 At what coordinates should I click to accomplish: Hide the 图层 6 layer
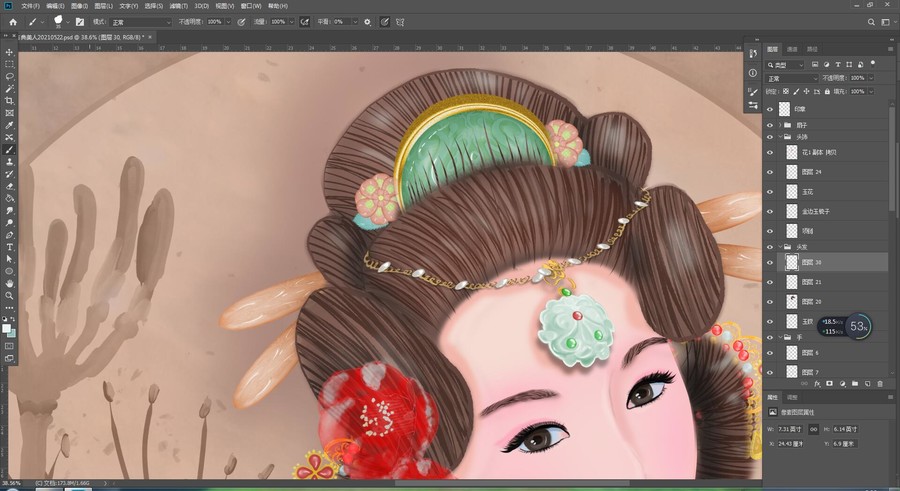[770, 353]
